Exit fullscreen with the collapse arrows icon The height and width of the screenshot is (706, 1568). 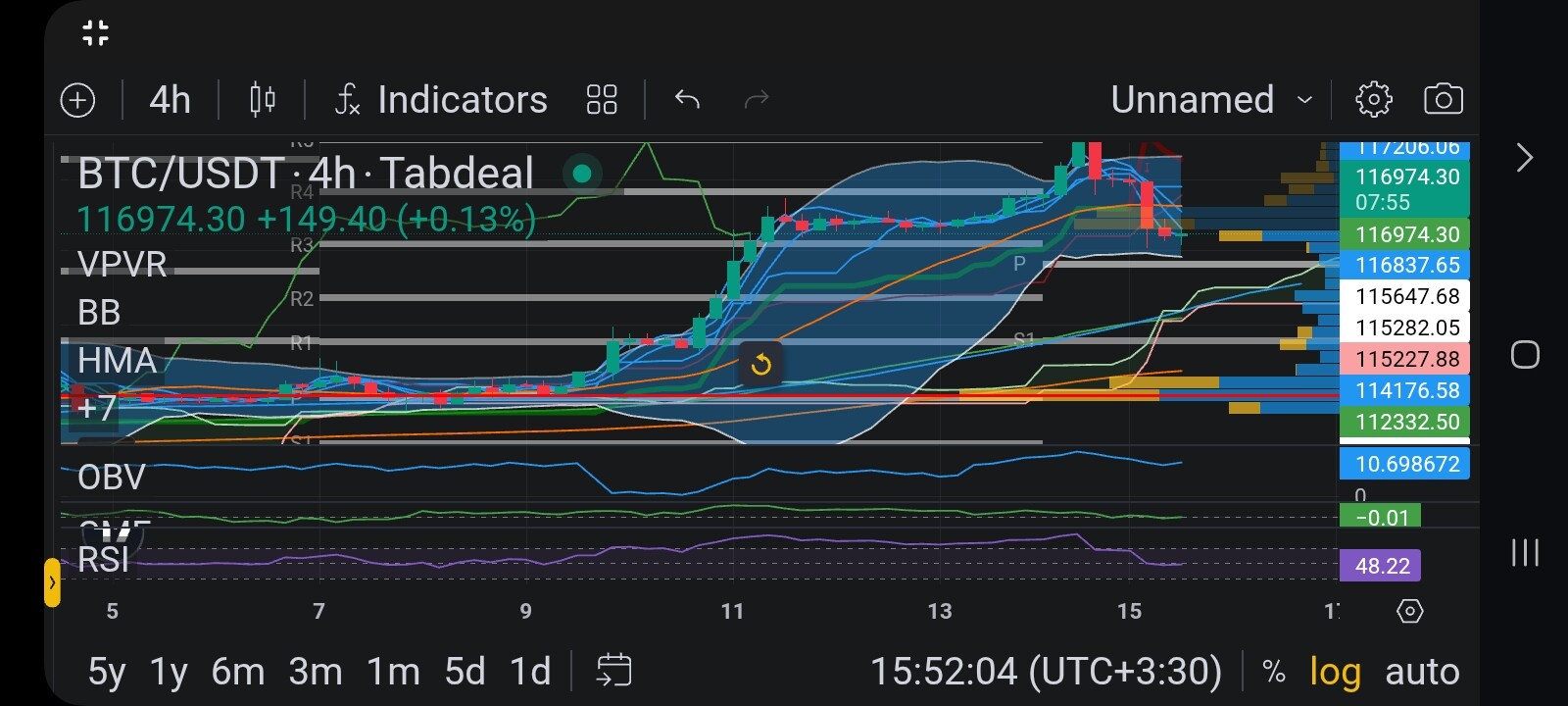click(95, 32)
